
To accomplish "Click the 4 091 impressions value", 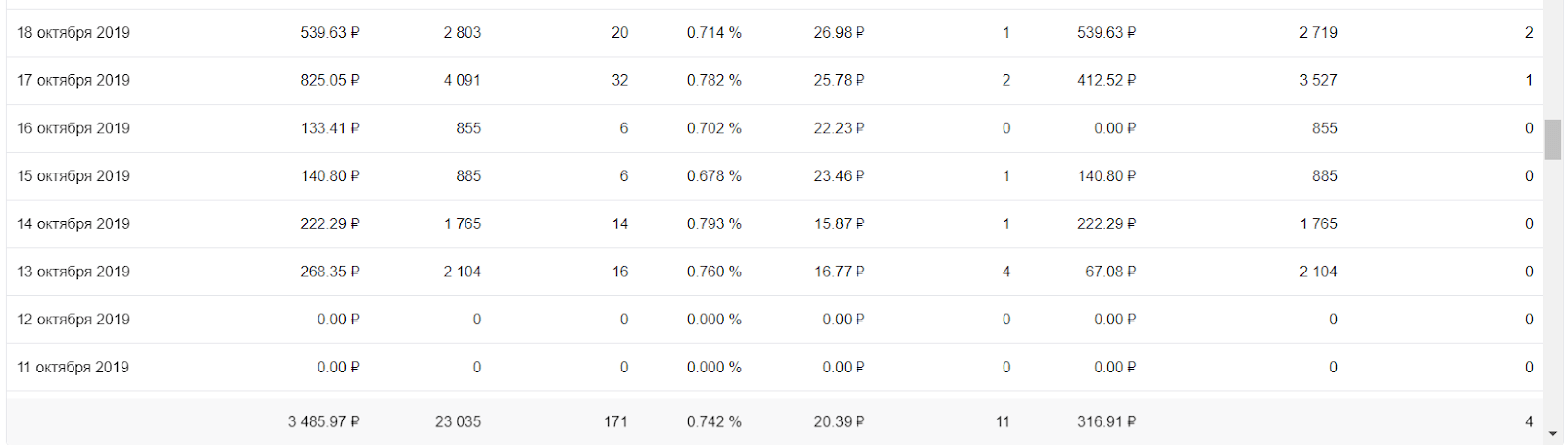I will (462, 81).
